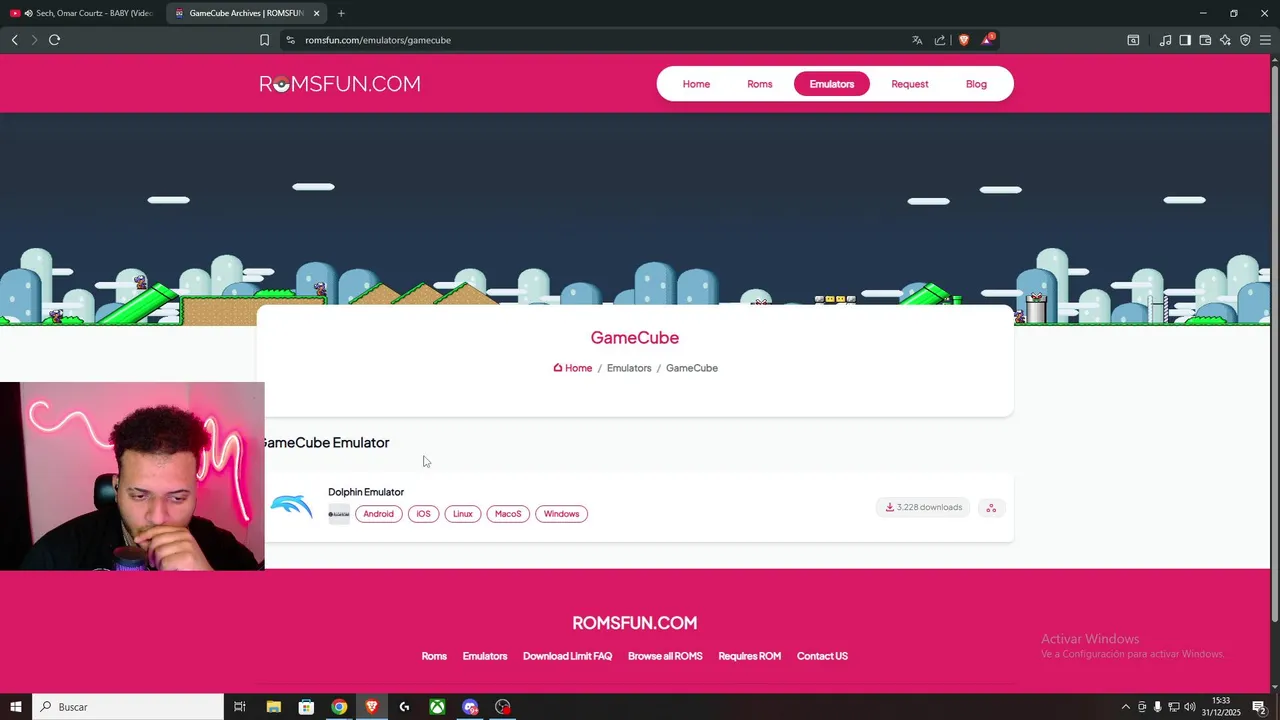Open the site information icon in the address bar
This screenshot has height=720, width=1280.
[x=290, y=40]
